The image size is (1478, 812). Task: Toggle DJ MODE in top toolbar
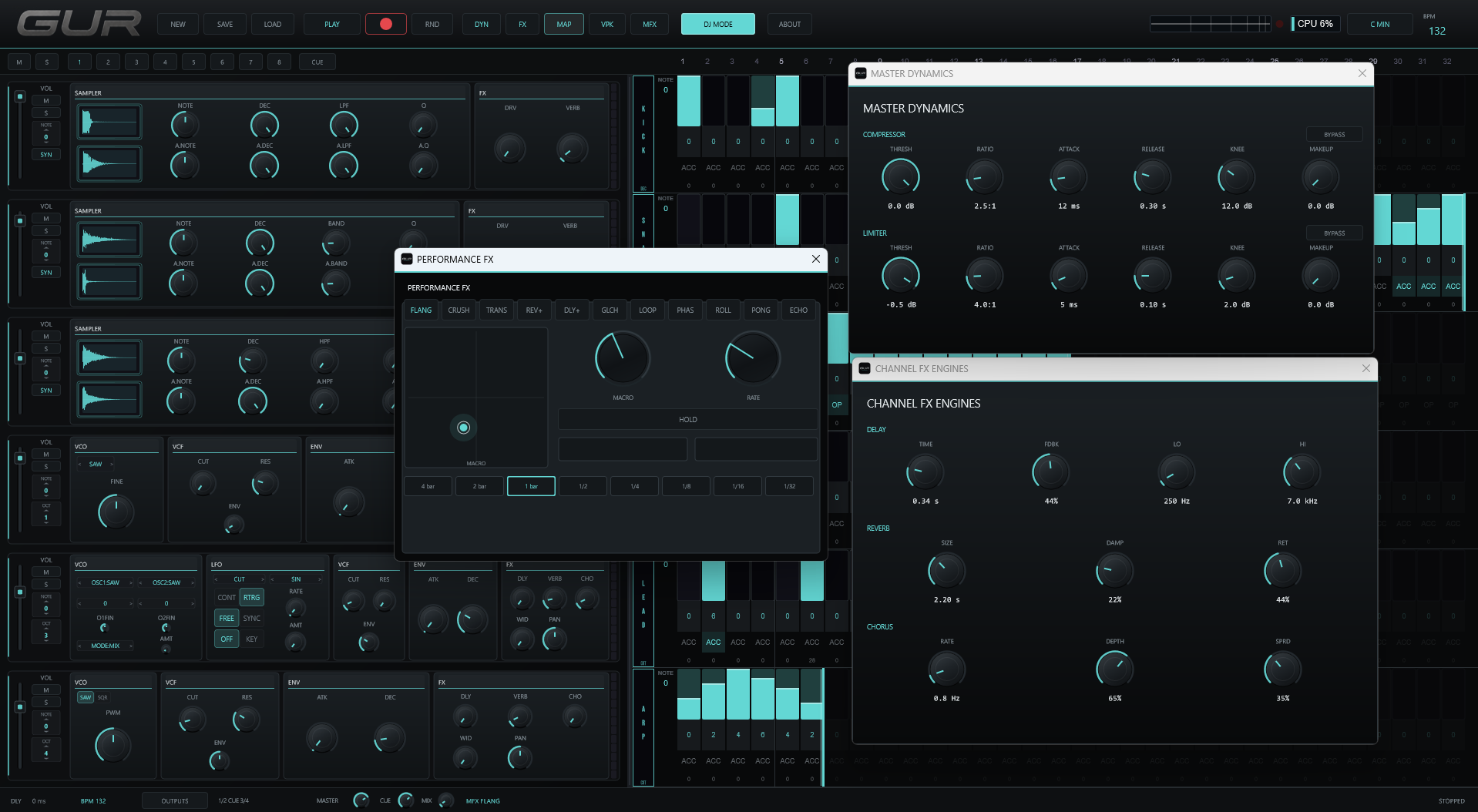click(717, 24)
